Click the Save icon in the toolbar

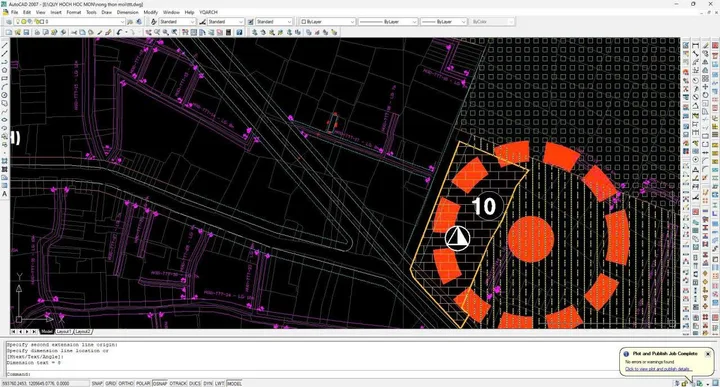click(x=26, y=33)
